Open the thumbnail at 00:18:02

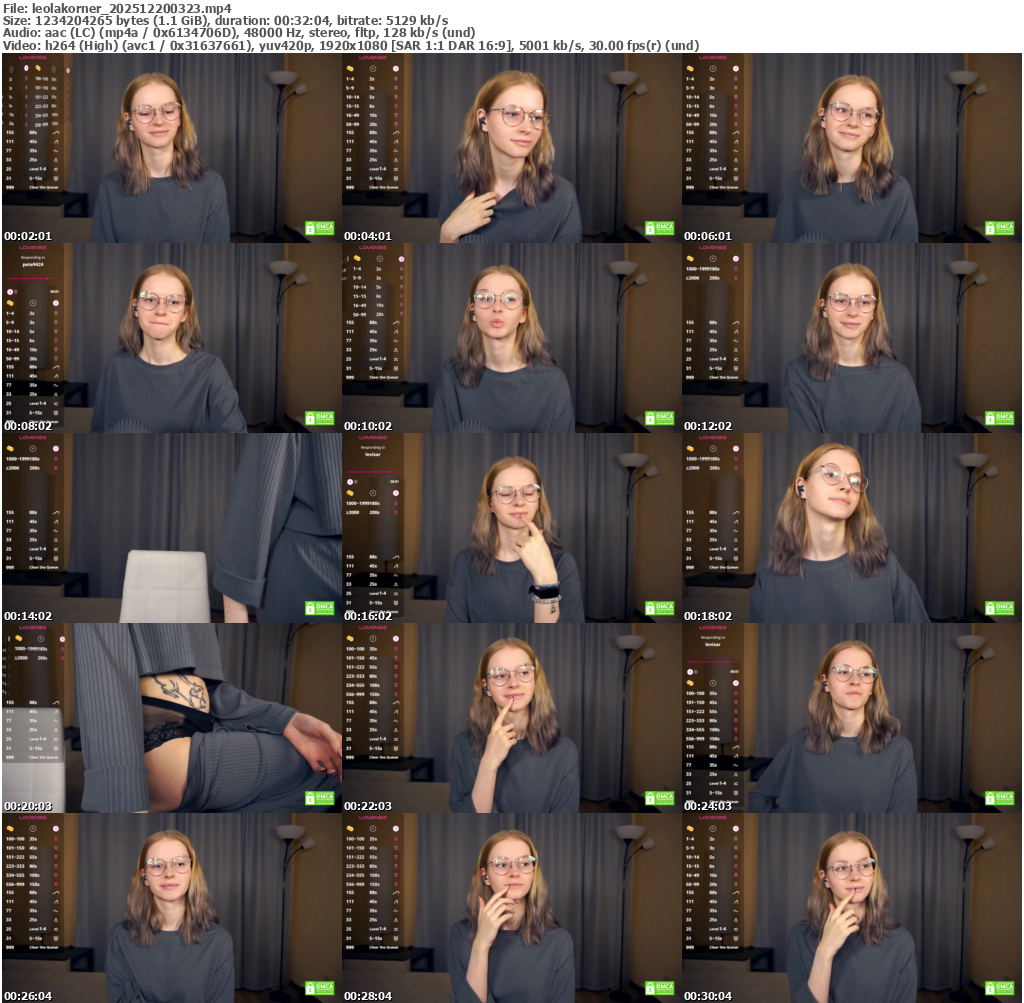pos(852,528)
